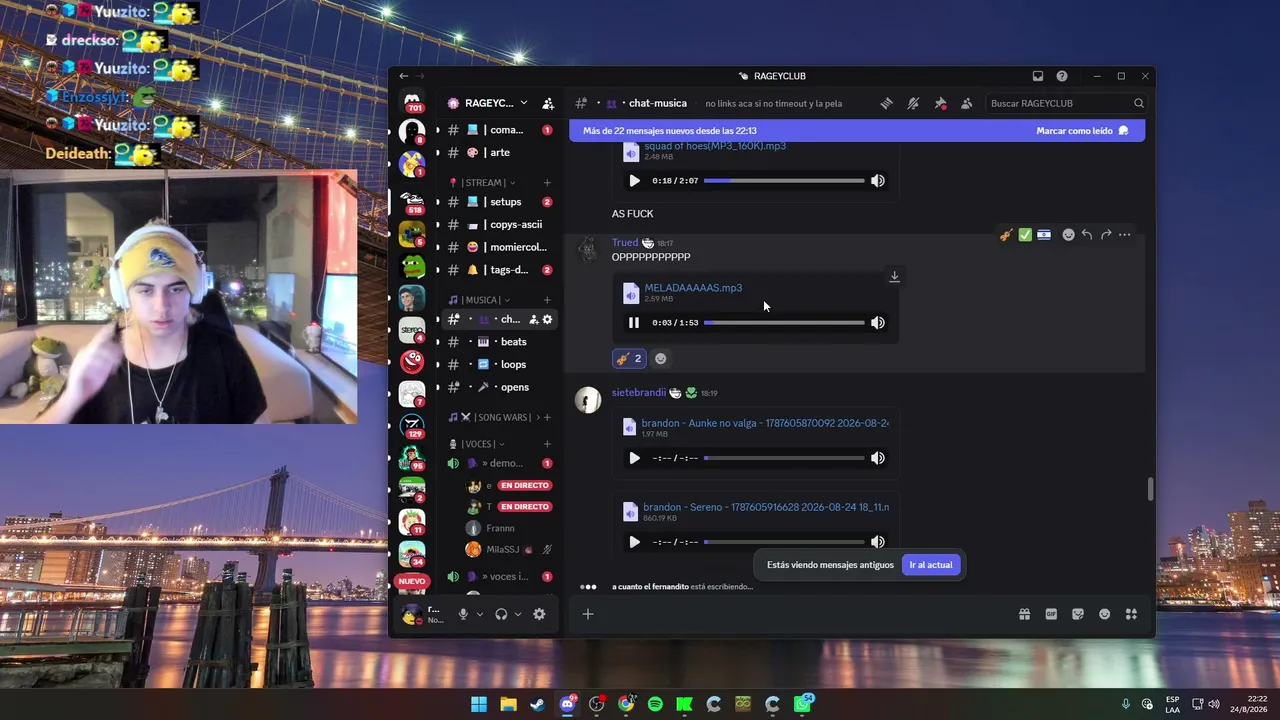Focus the Buscar RAGEYCLUB search field
This screenshot has height=720, width=1280.
[x=1066, y=103]
